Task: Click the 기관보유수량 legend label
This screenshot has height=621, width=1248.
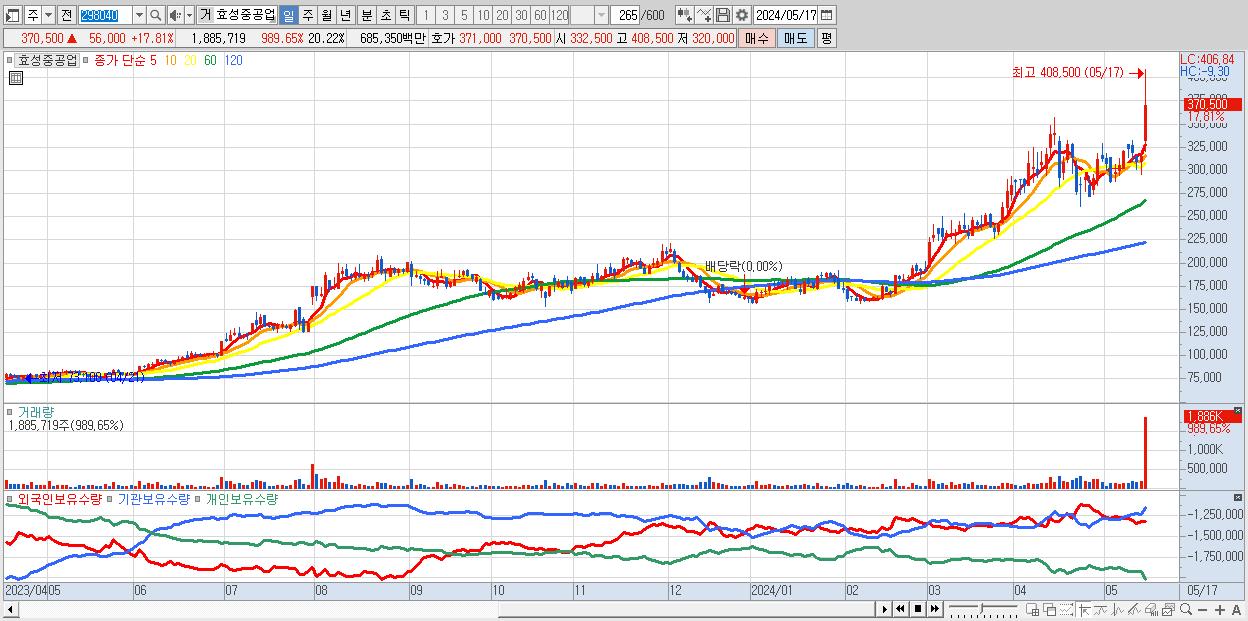Action: [x=154, y=498]
